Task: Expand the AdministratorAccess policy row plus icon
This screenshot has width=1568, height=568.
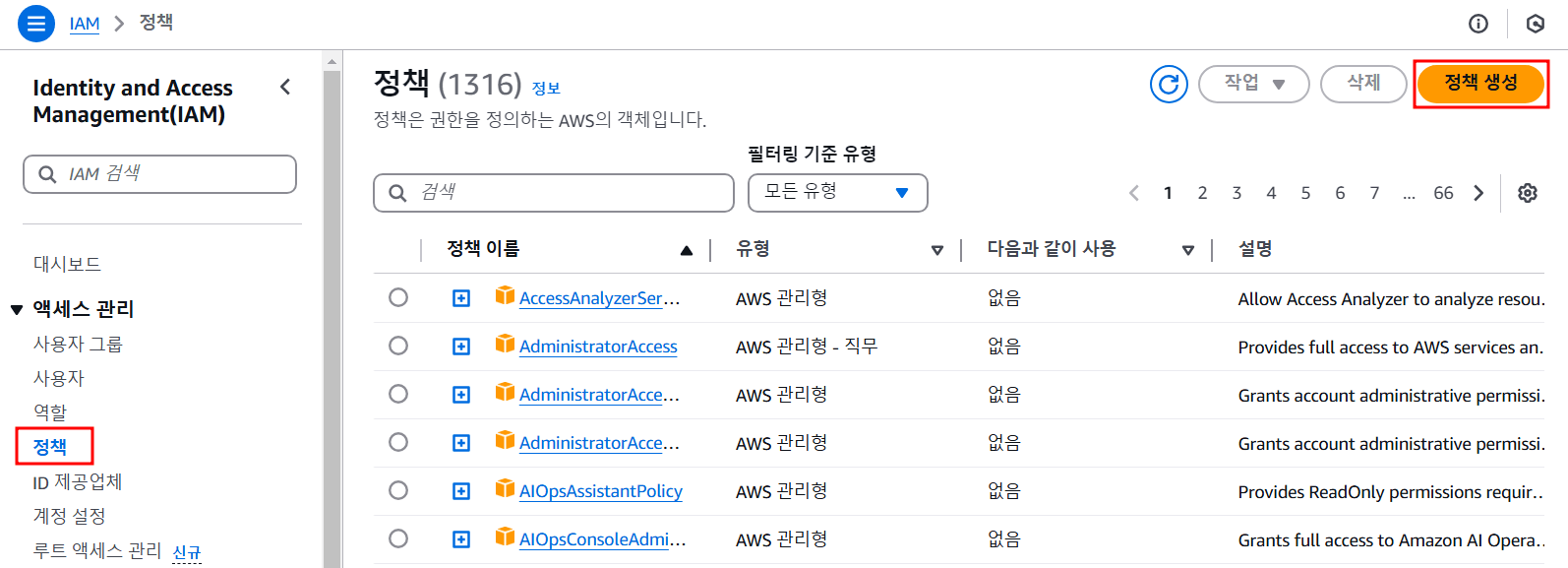Action: (460, 347)
